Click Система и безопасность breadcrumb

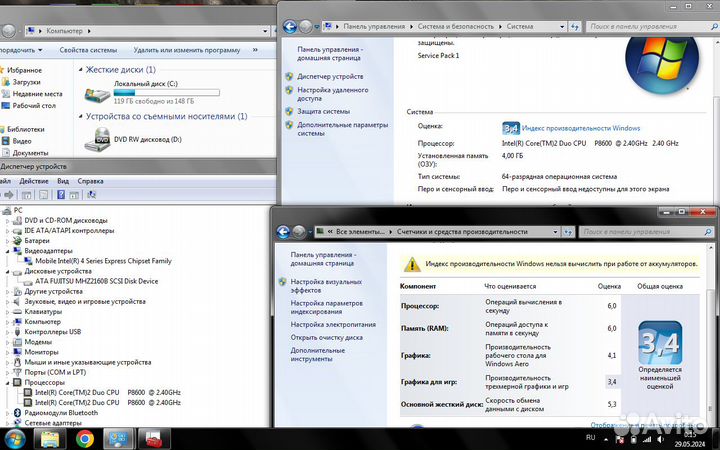point(456,27)
